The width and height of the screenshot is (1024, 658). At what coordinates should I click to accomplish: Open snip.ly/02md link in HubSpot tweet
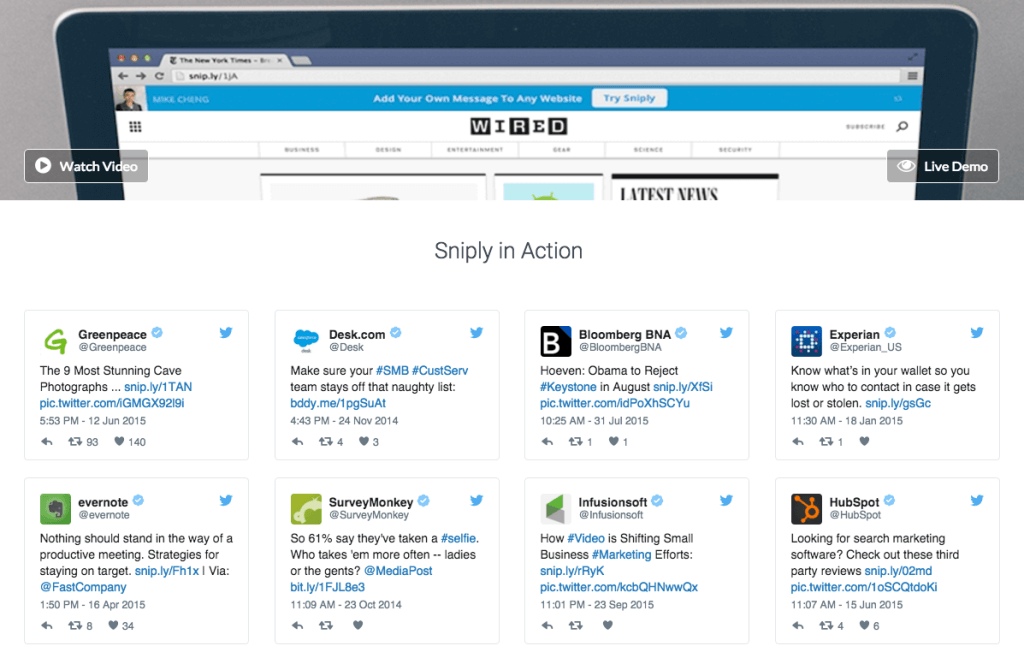point(898,571)
